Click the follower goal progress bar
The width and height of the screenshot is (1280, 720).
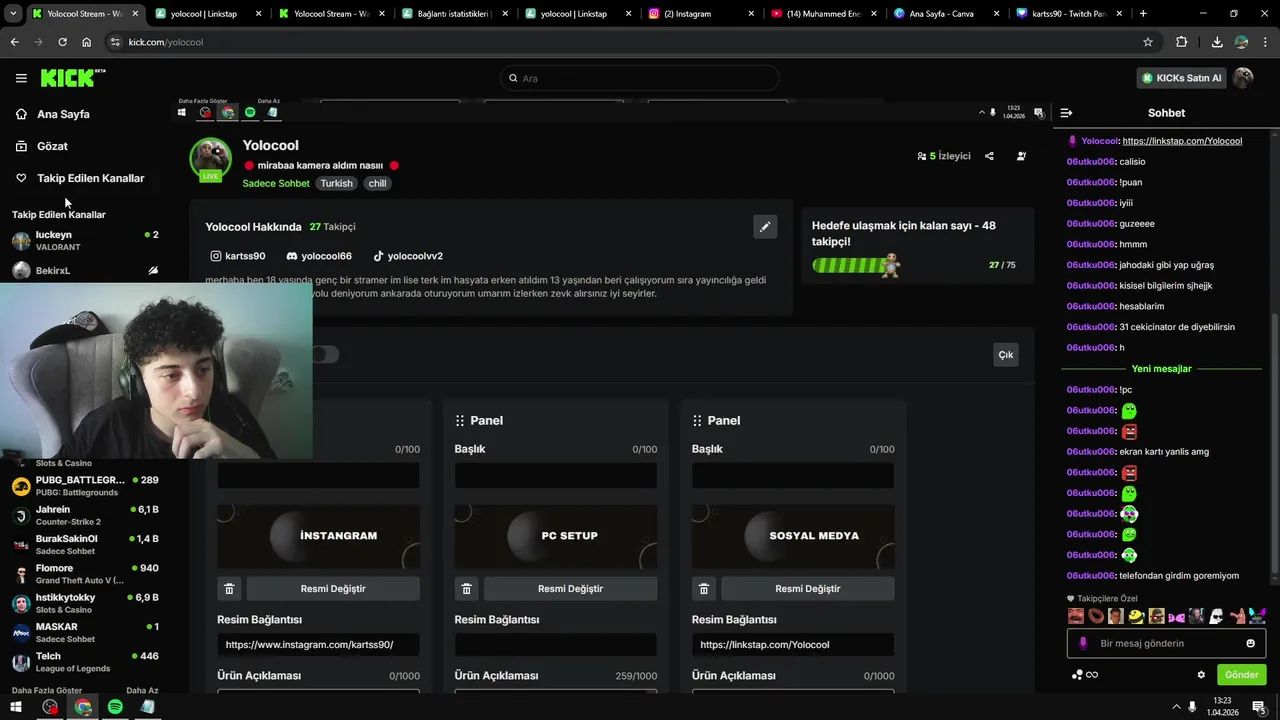(856, 265)
